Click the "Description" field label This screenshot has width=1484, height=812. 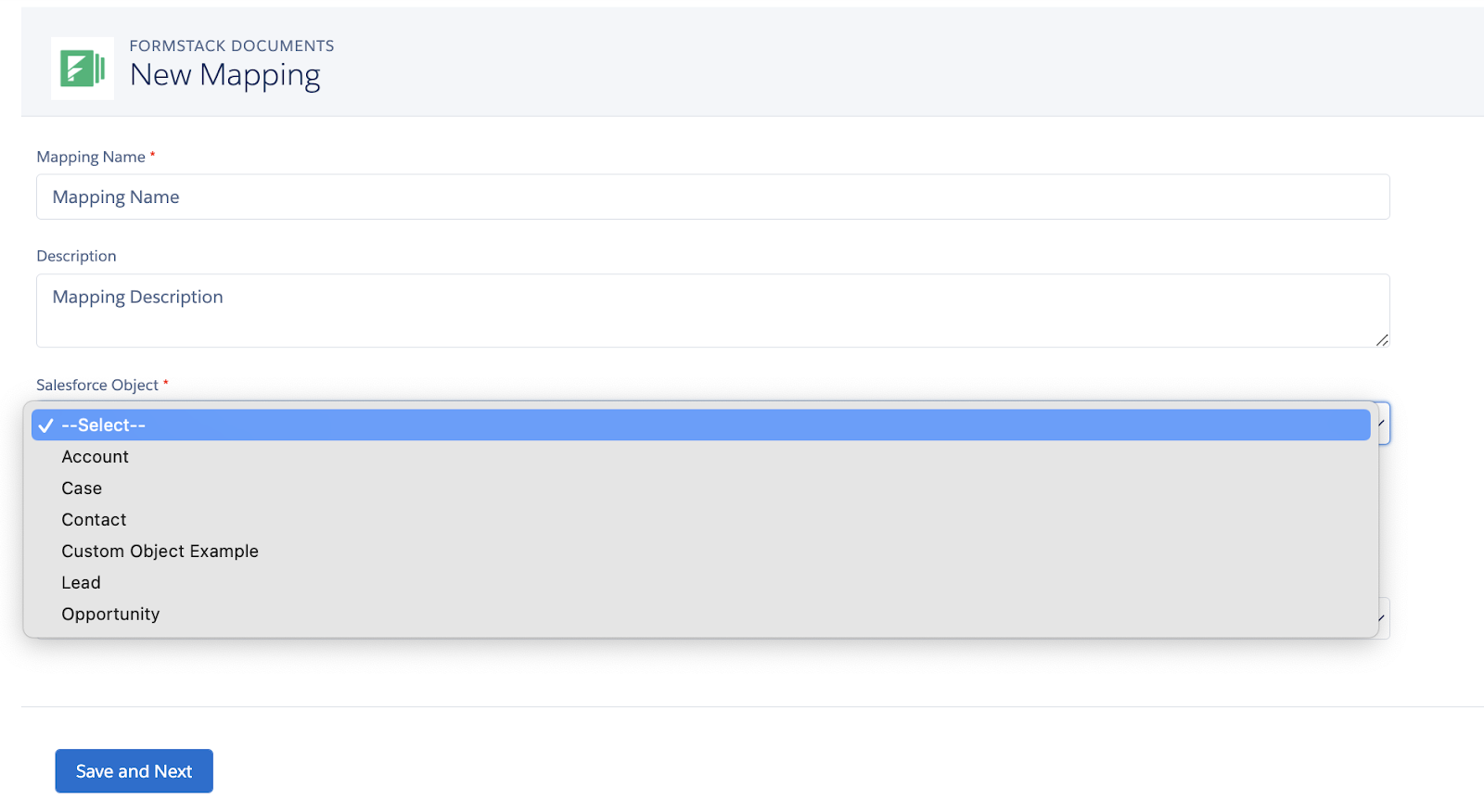tap(76, 256)
